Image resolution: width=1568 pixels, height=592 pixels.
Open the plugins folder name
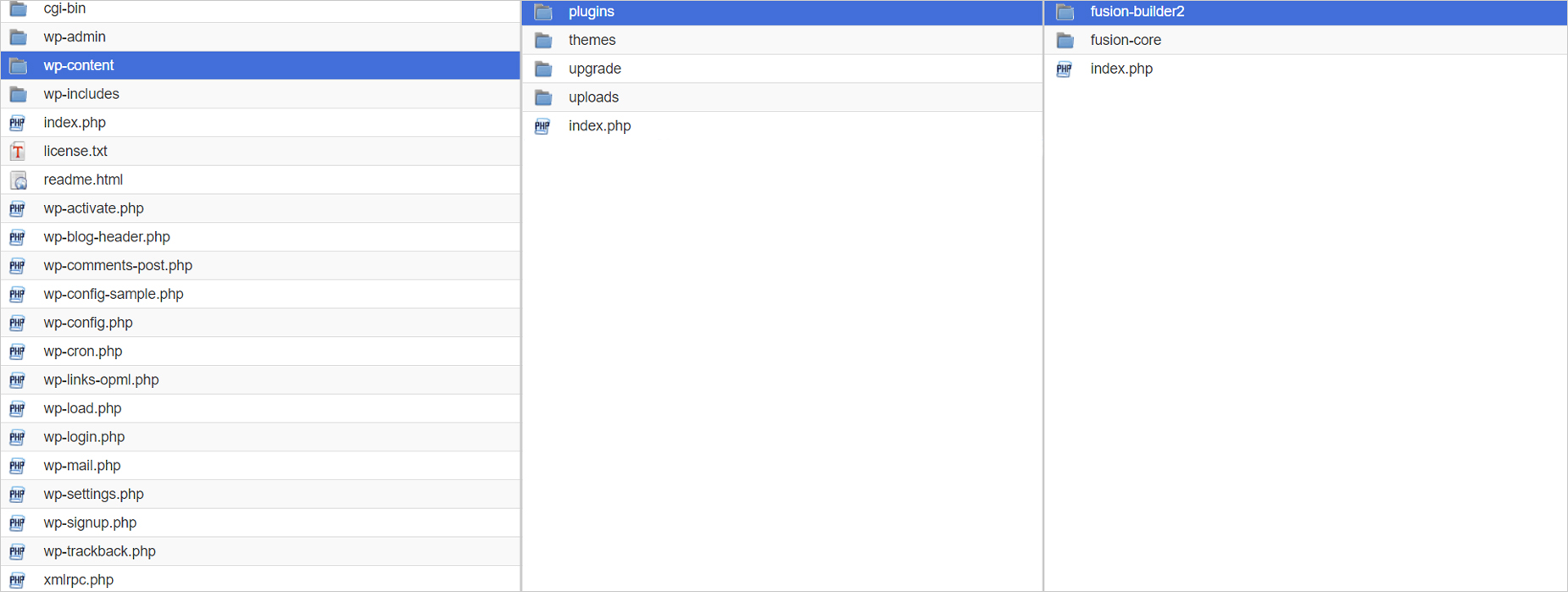(x=592, y=12)
